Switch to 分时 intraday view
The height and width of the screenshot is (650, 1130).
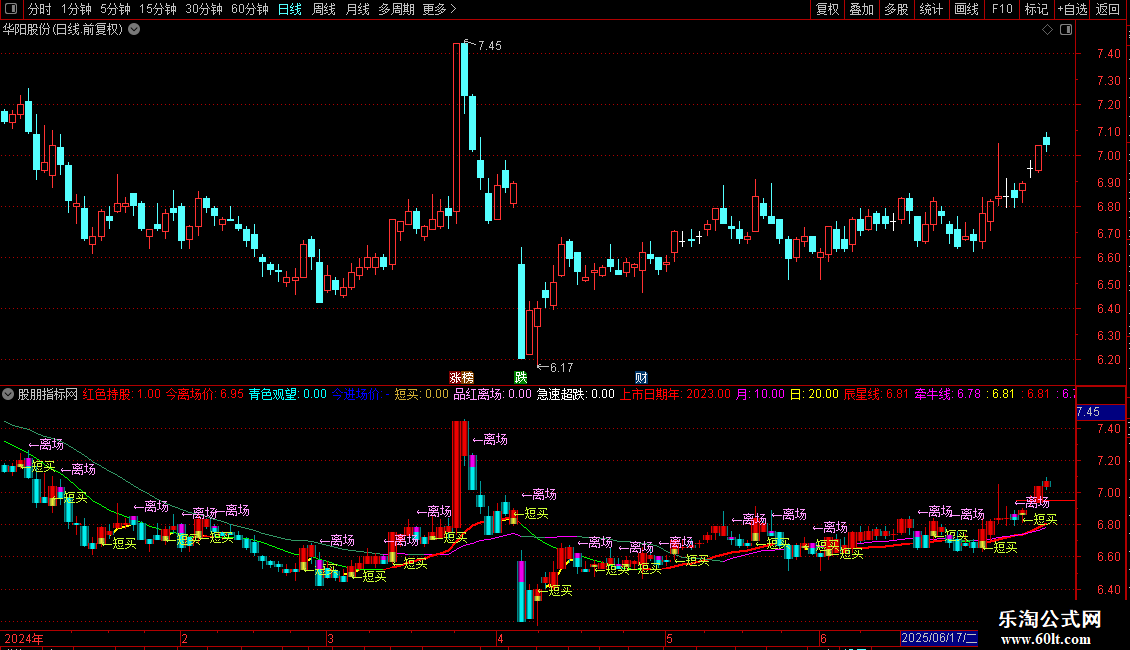(x=40, y=9)
